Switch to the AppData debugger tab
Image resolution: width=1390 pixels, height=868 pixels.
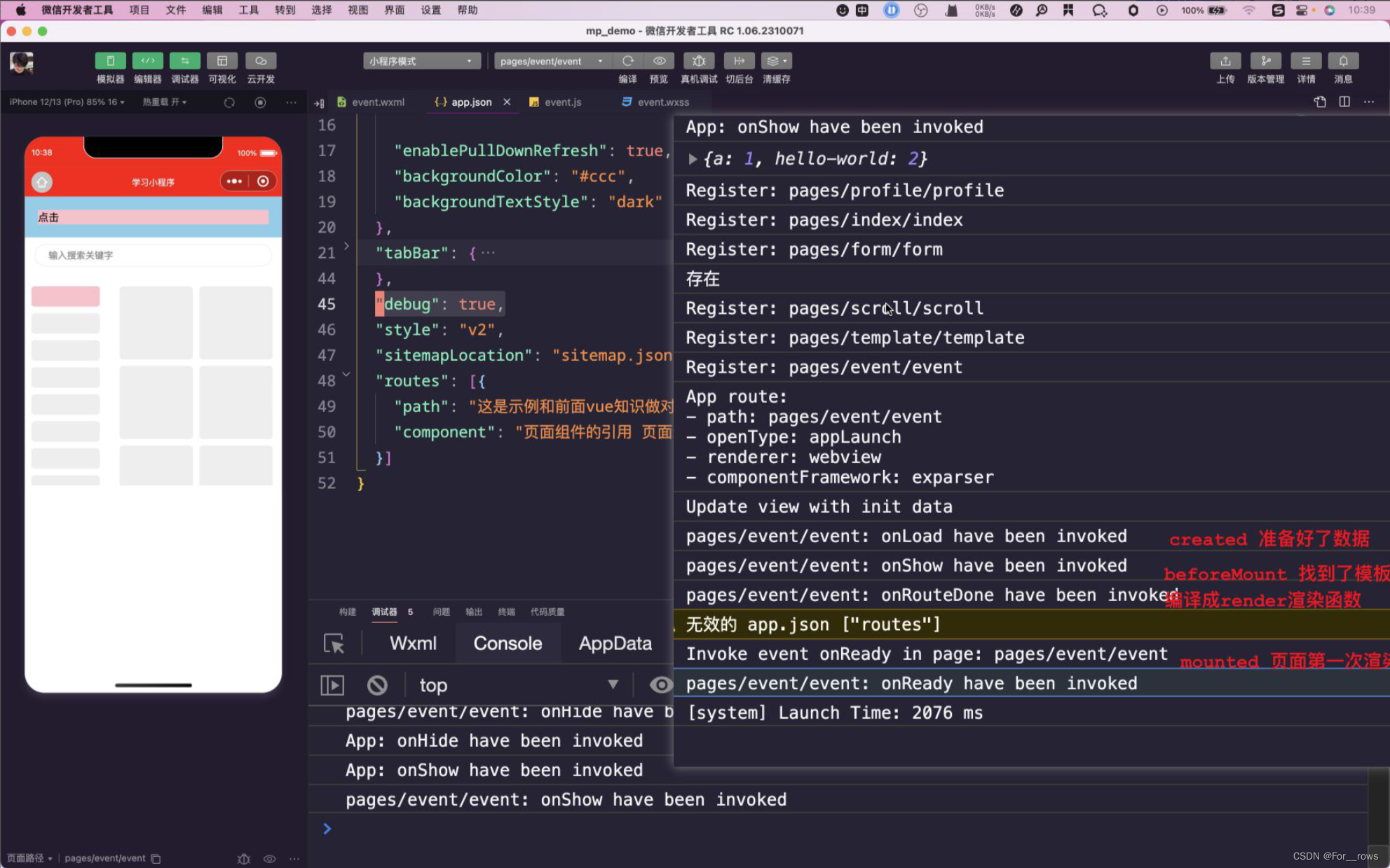point(615,643)
